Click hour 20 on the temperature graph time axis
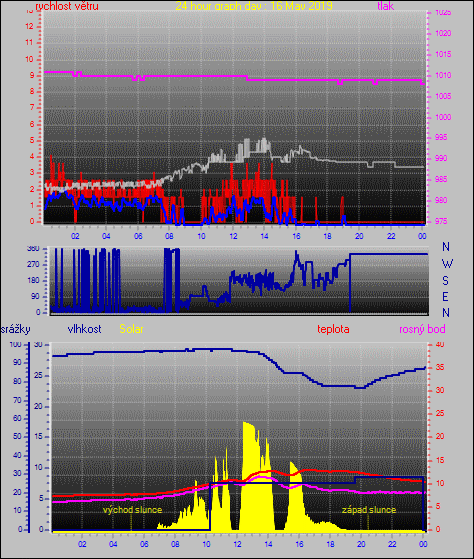The height and width of the screenshot is (559, 474). tap(361, 544)
